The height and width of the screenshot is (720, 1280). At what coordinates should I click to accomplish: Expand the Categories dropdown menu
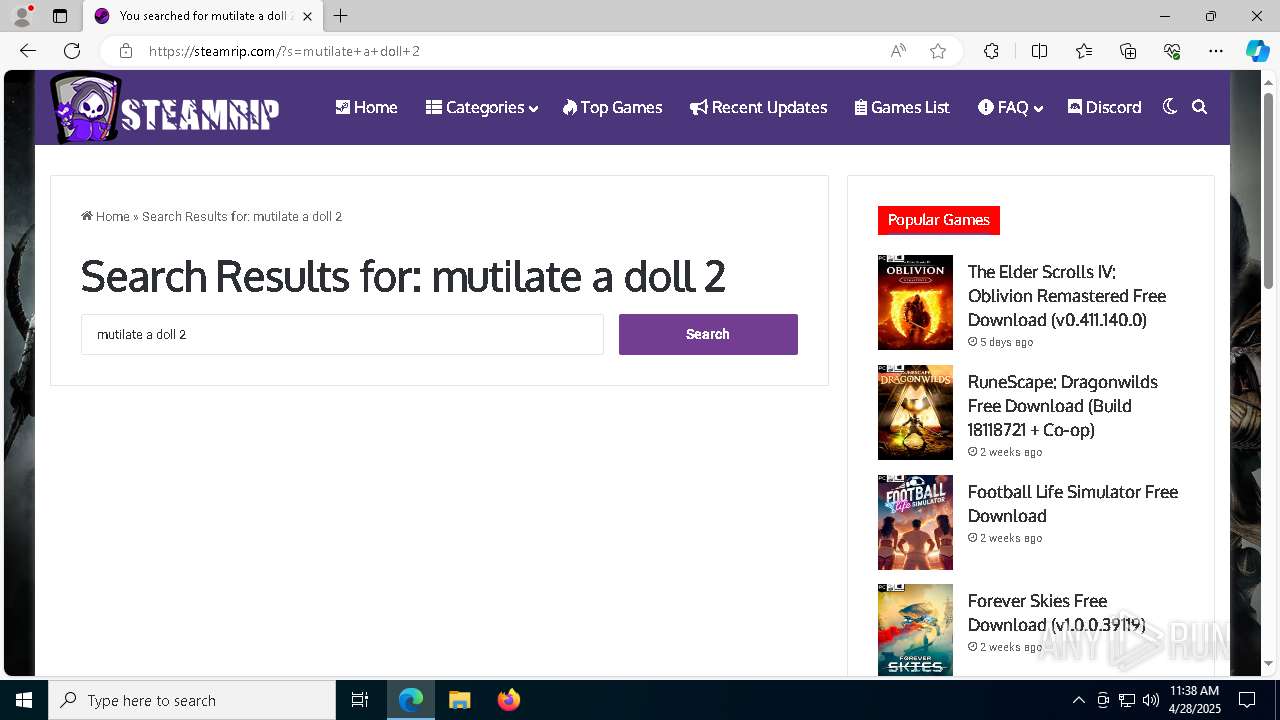pyautogui.click(x=481, y=107)
